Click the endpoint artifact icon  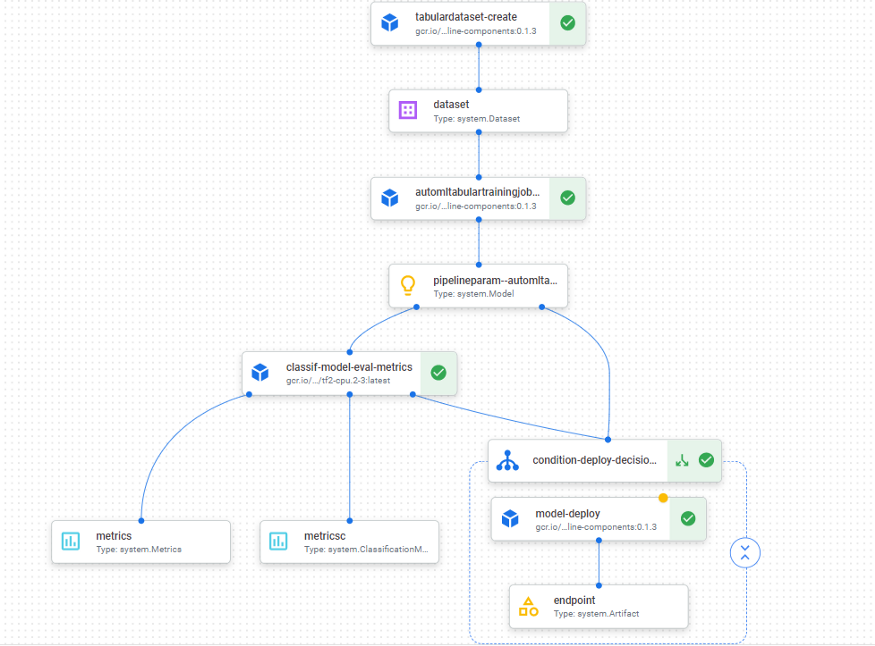[527, 605]
